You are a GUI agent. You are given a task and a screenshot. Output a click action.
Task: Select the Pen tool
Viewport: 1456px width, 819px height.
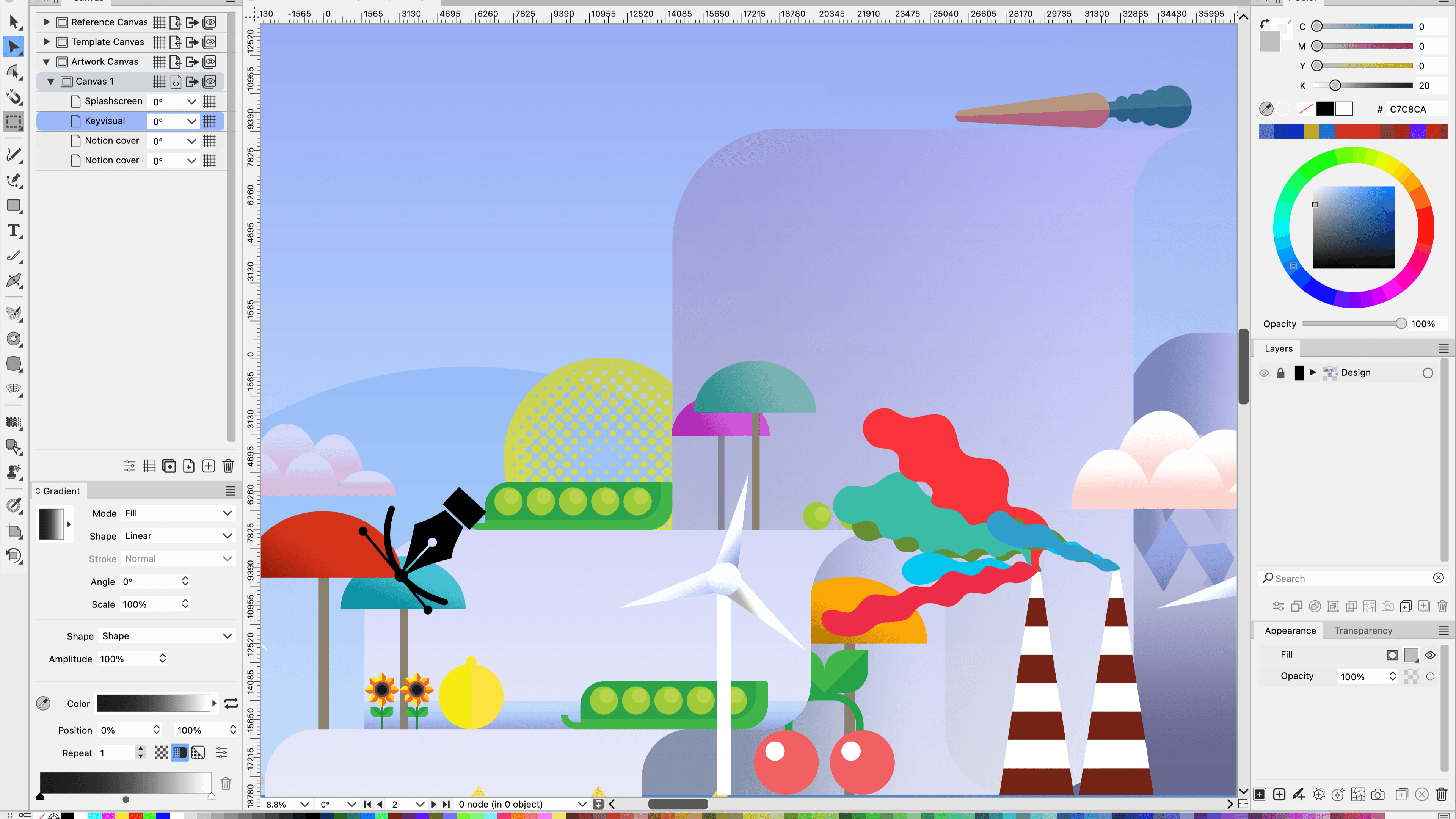14,180
